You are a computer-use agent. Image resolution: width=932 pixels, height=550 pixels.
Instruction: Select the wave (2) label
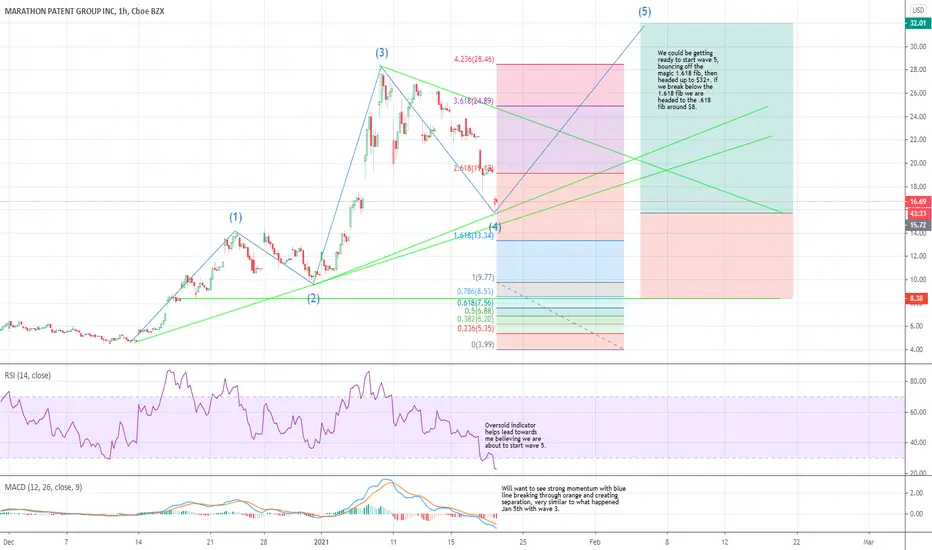(x=313, y=298)
